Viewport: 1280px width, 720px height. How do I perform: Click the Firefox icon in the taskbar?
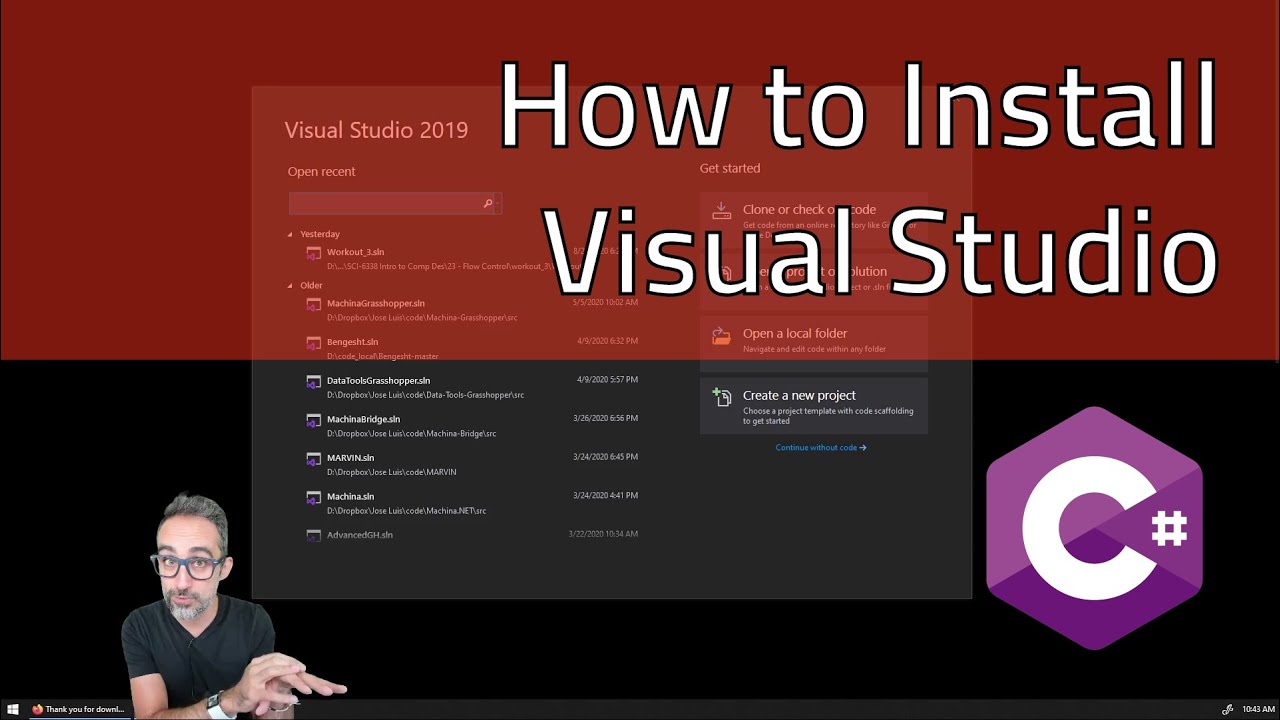(37, 709)
